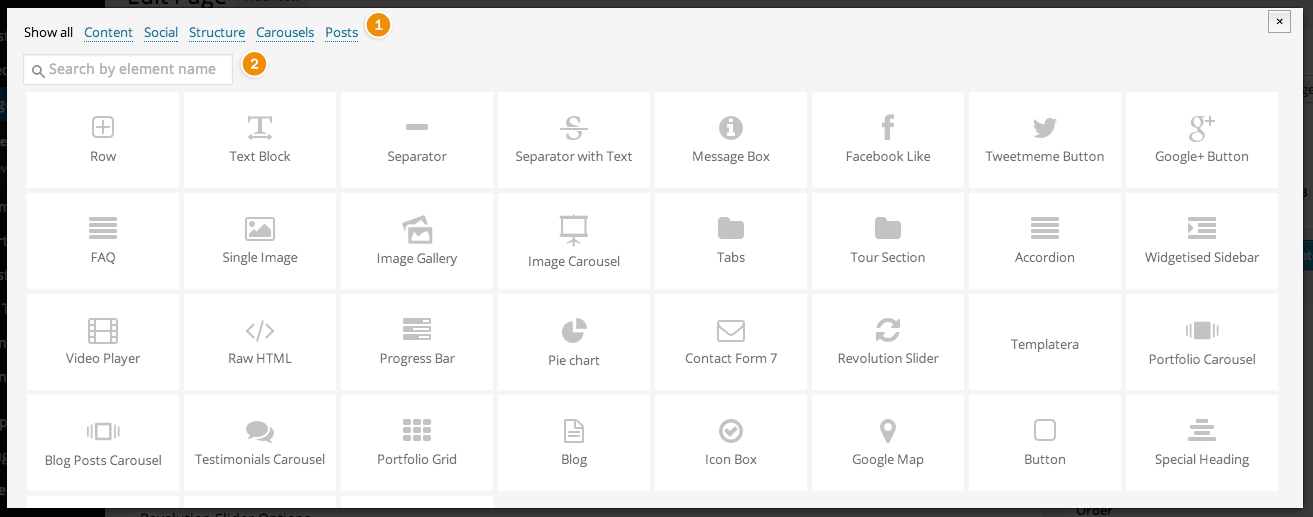
Task: Insert a Text Block element
Action: coord(260,139)
